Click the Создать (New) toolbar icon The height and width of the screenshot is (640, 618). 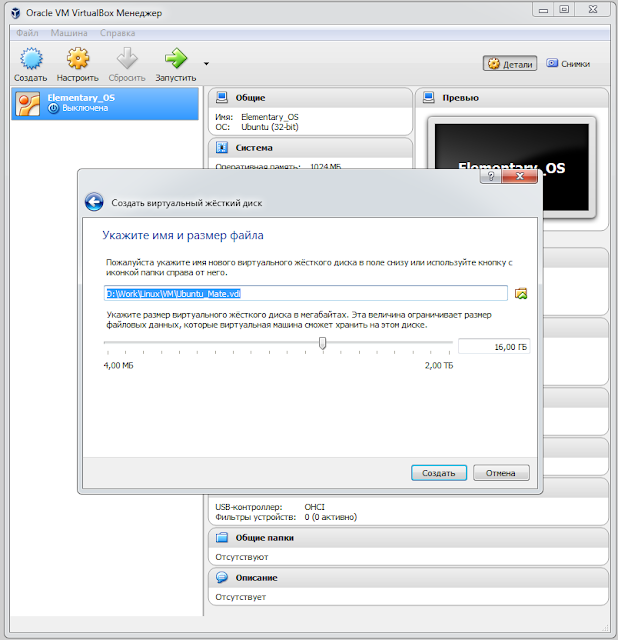point(31,59)
